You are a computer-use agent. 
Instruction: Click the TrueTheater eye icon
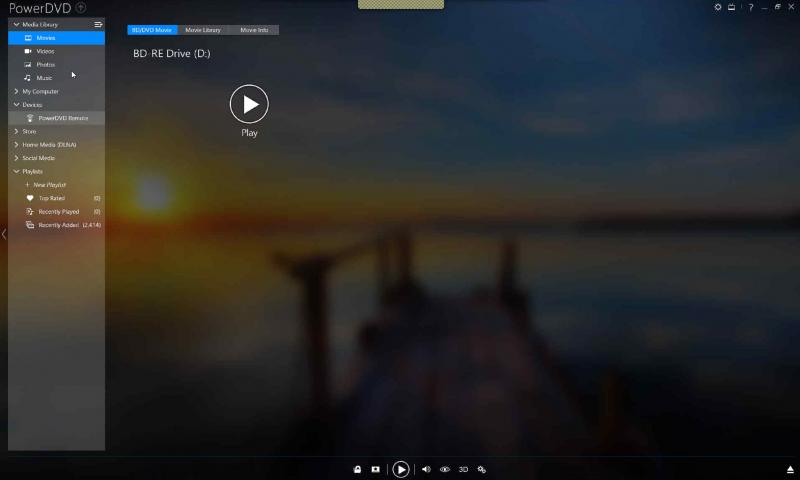pyautogui.click(x=445, y=469)
